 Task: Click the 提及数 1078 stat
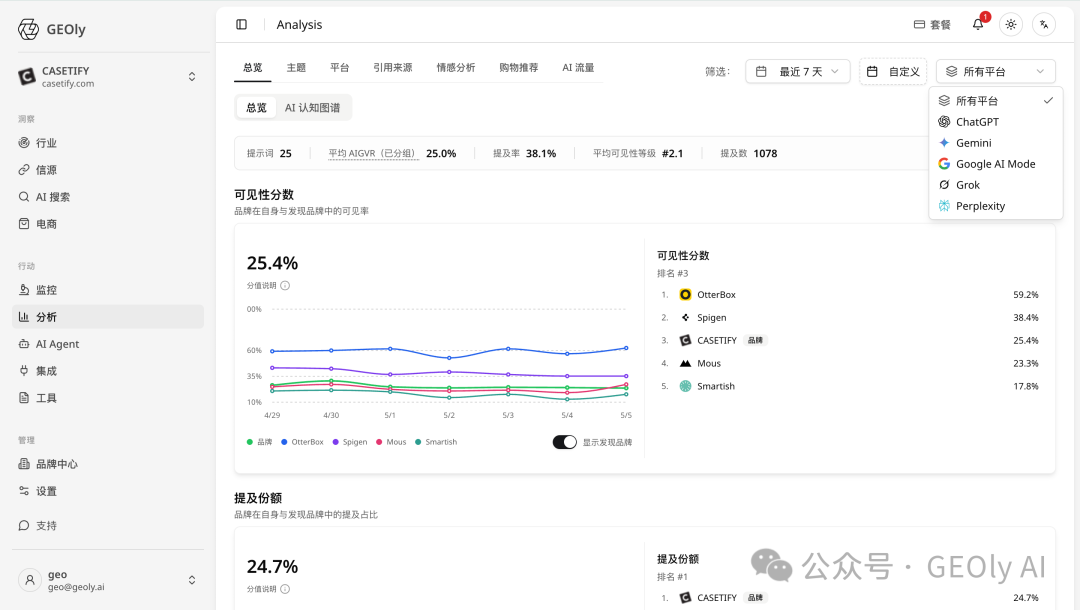pyautogui.click(x=749, y=154)
